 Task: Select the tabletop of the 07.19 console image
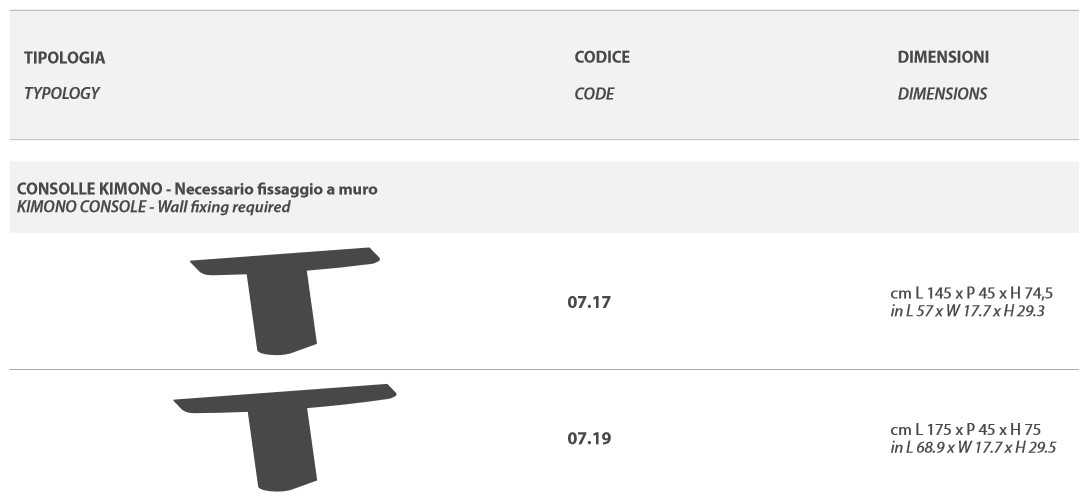285,399
